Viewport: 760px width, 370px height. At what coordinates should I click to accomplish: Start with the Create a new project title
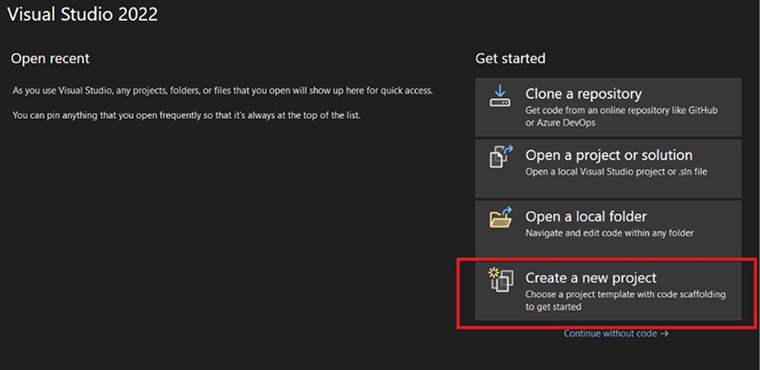(591, 278)
